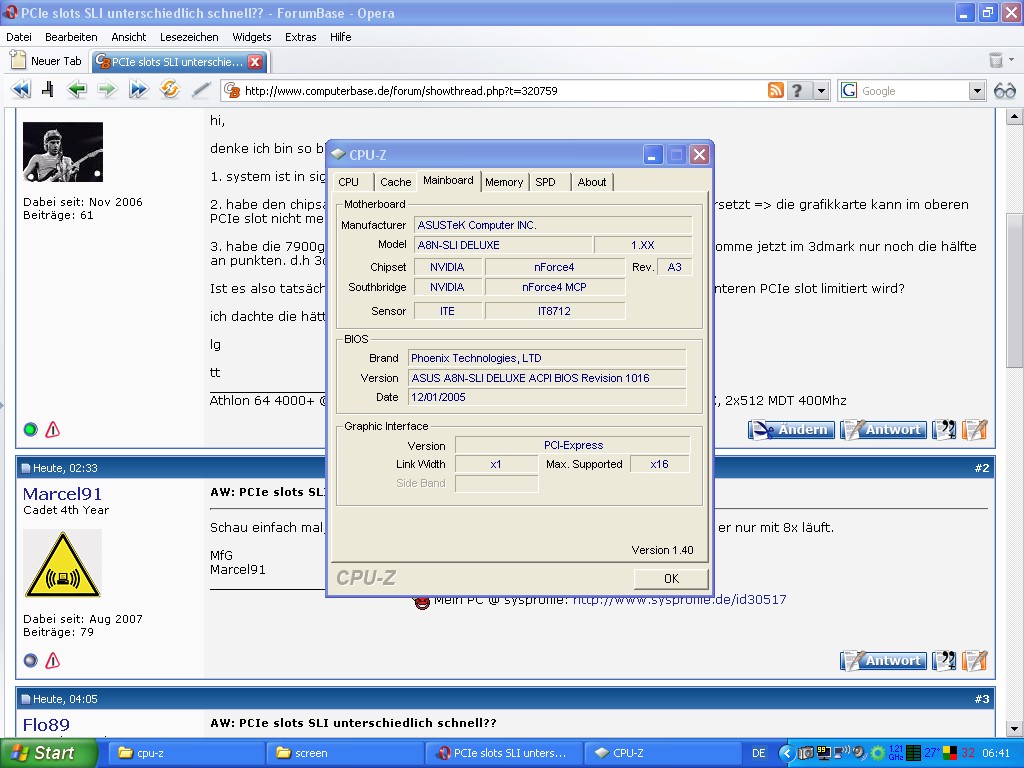Click the OK button in CPU-Z
This screenshot has height=768, width=1024.
pyautogui.click(x=671, y=579)
